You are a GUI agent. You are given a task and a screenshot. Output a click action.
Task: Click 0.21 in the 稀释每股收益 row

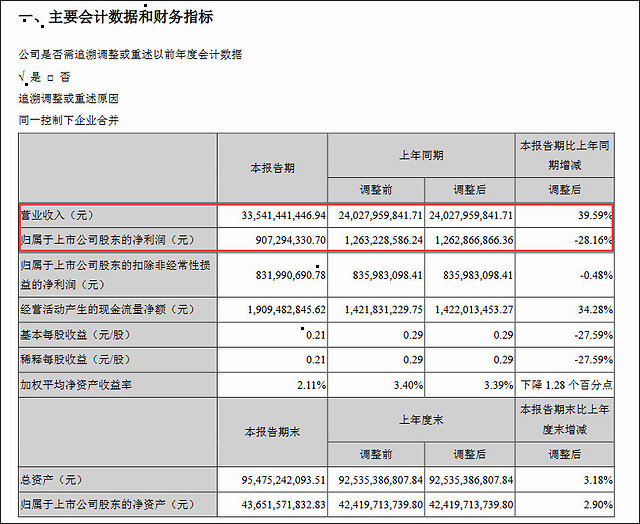click(316, 360)
